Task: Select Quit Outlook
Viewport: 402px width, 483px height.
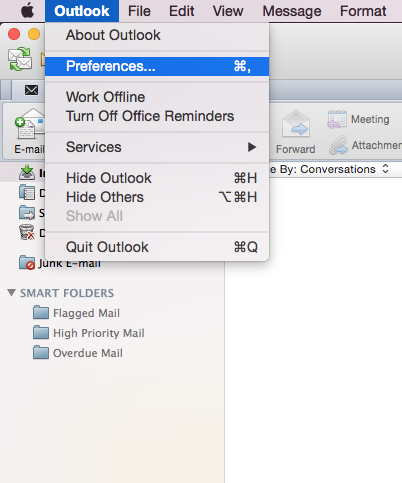Action: [157, 247]
